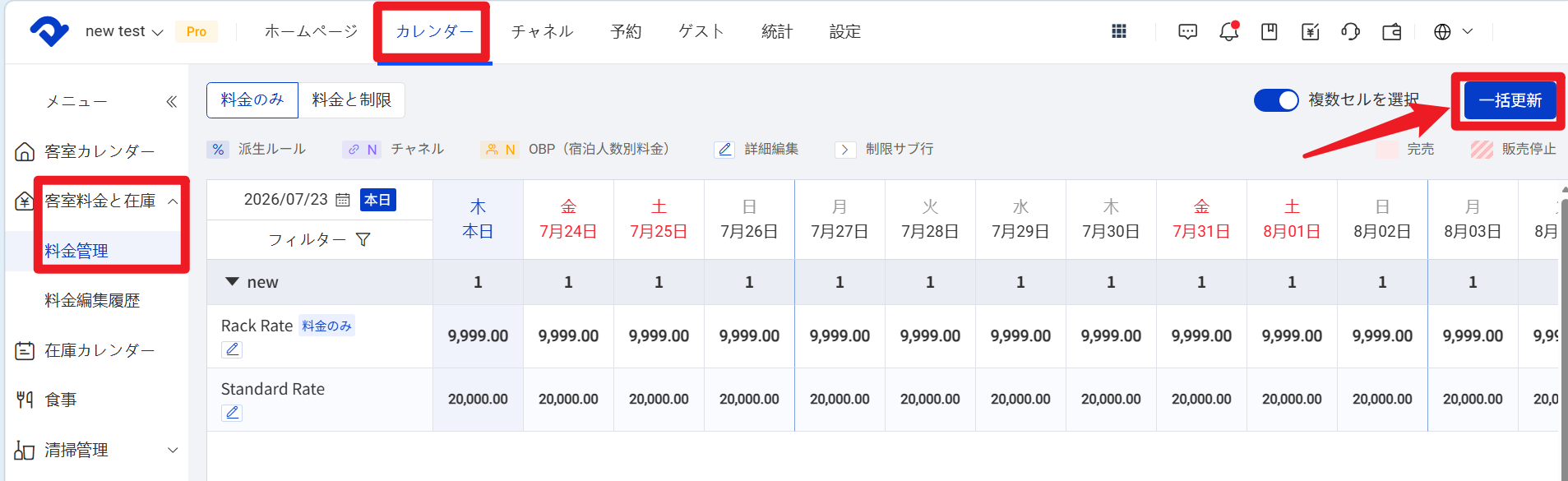The width and height of the screenshot is (1568, 481).
Task: Click the 一括更新 button
Action: [1510, 100]
